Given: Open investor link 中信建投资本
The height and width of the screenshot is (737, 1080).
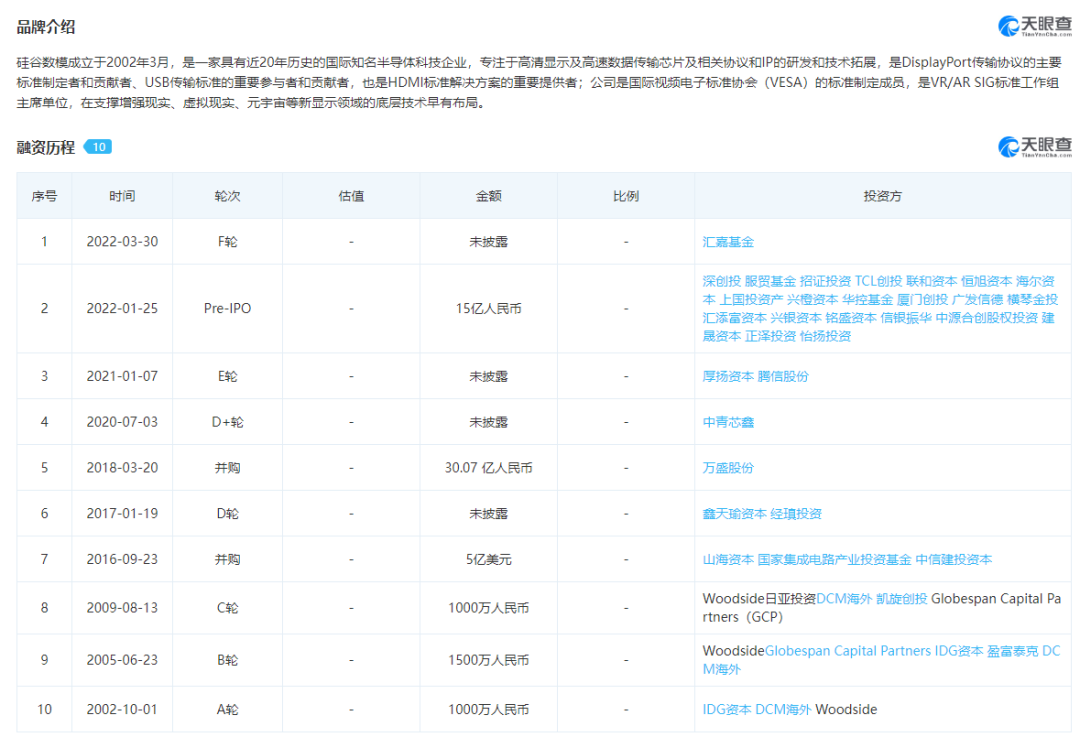Looking at the screenshot, I should click(x=953, y=559).
